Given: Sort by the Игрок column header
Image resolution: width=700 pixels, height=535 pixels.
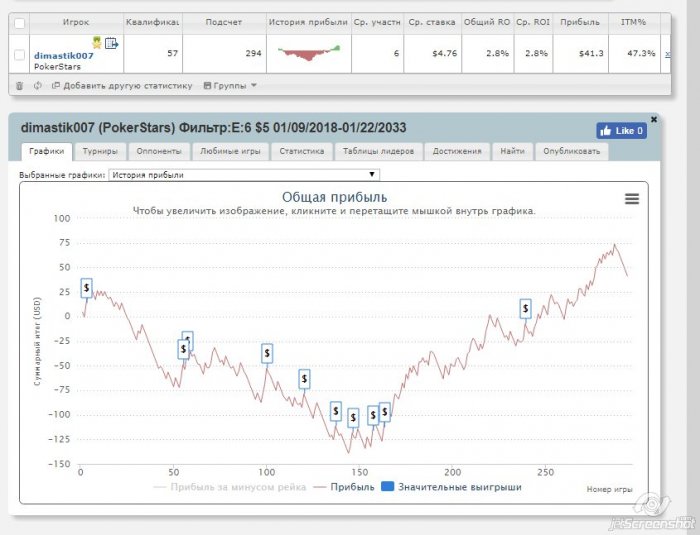Looking at the screenshot, I should click(x=76, y=22).
